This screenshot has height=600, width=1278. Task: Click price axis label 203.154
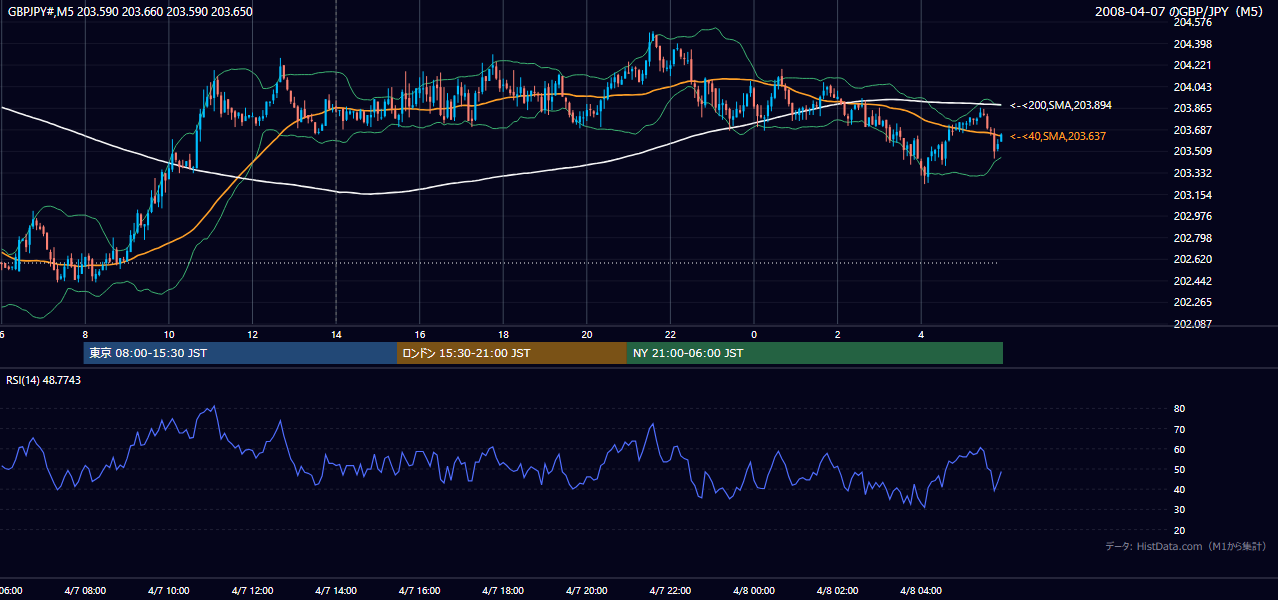(1192, 195)
